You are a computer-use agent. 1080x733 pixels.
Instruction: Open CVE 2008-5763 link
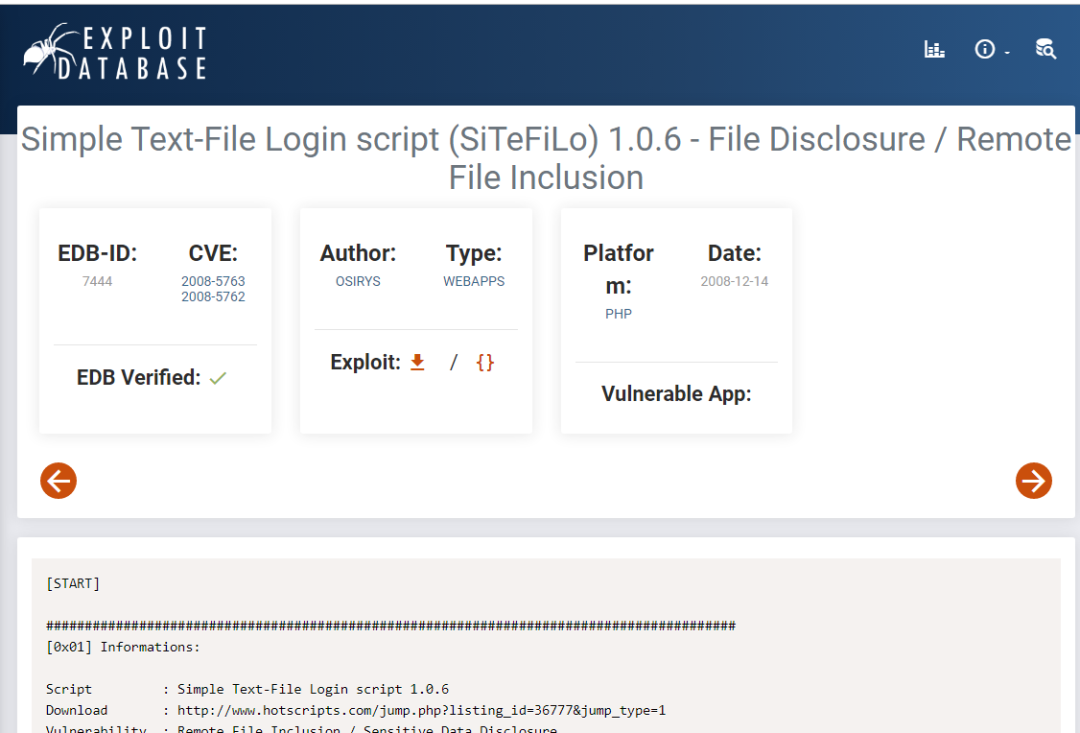click(x=213, y=281)
